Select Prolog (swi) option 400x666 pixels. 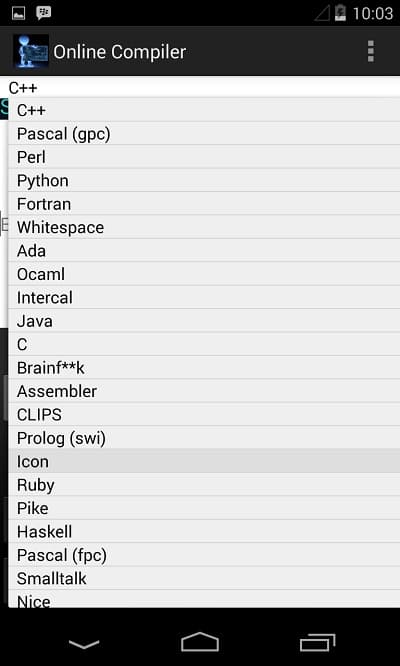[x=204, y=438]
